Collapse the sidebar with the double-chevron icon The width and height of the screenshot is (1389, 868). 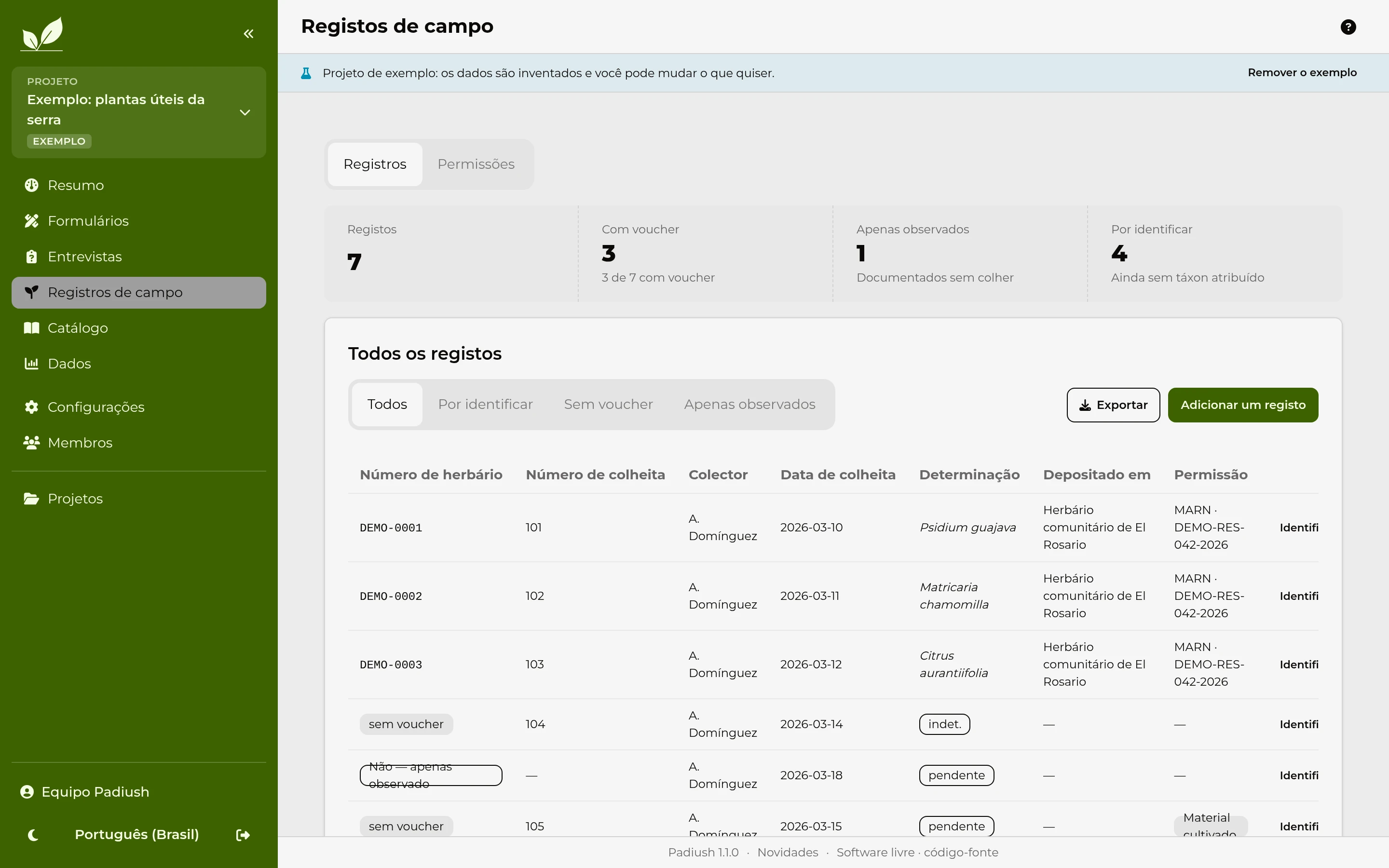click(248, 34)
